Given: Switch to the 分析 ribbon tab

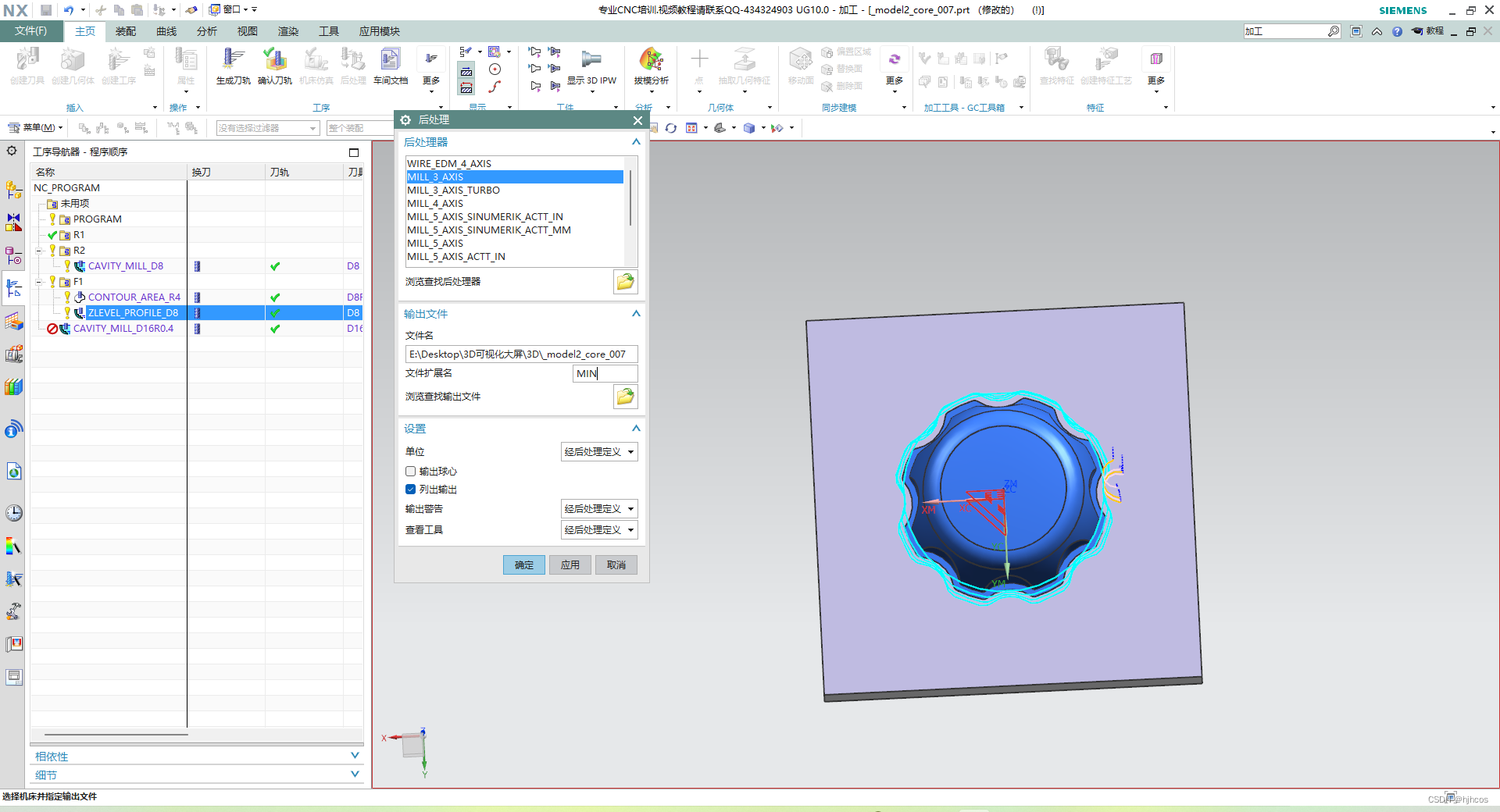Looking at the screenshot, I should click(207, 31).
